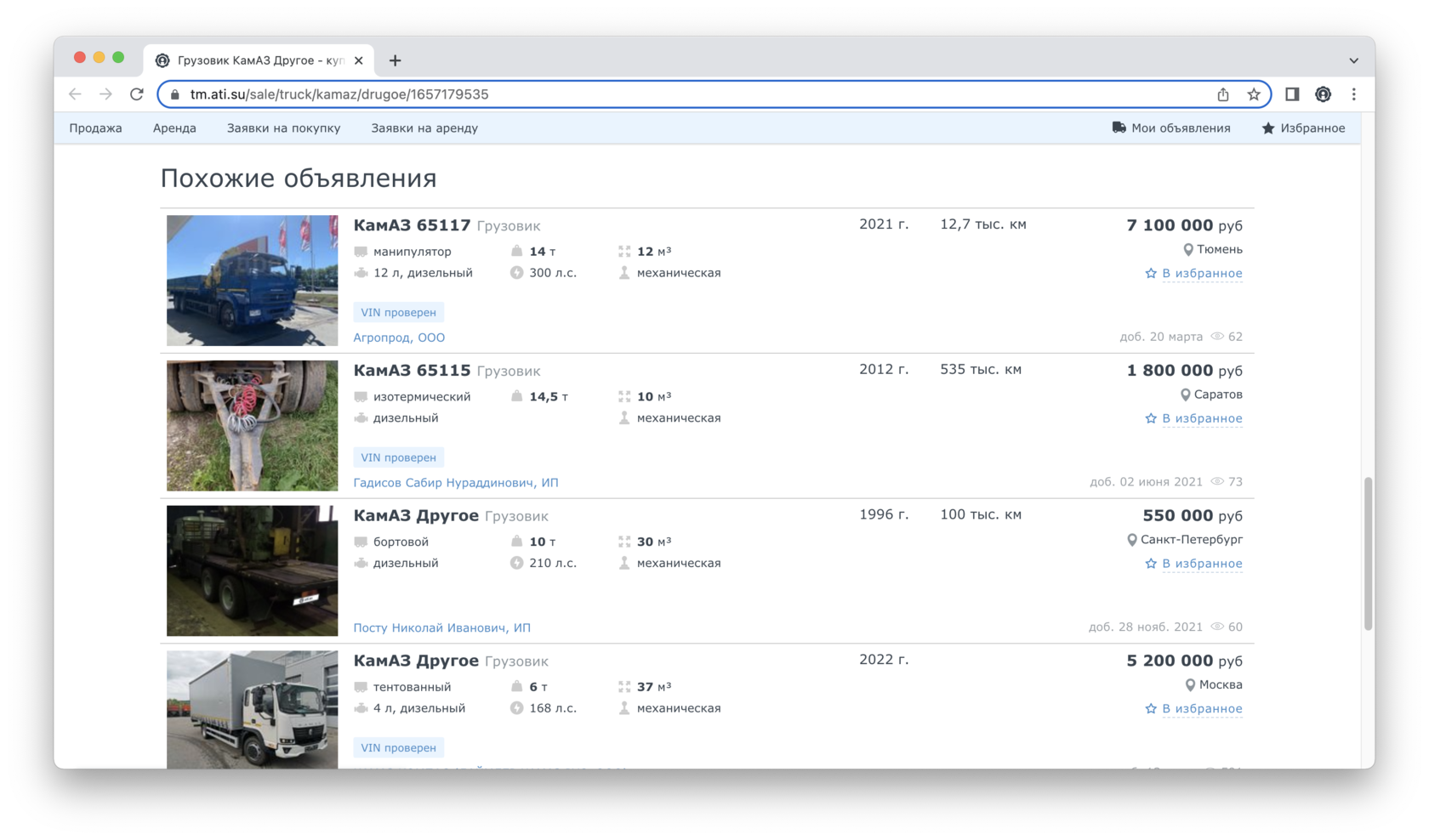Screen dimensions: 1429x840
Task: Click the location pin next to Москва
Action: [x=1190, y=685]
